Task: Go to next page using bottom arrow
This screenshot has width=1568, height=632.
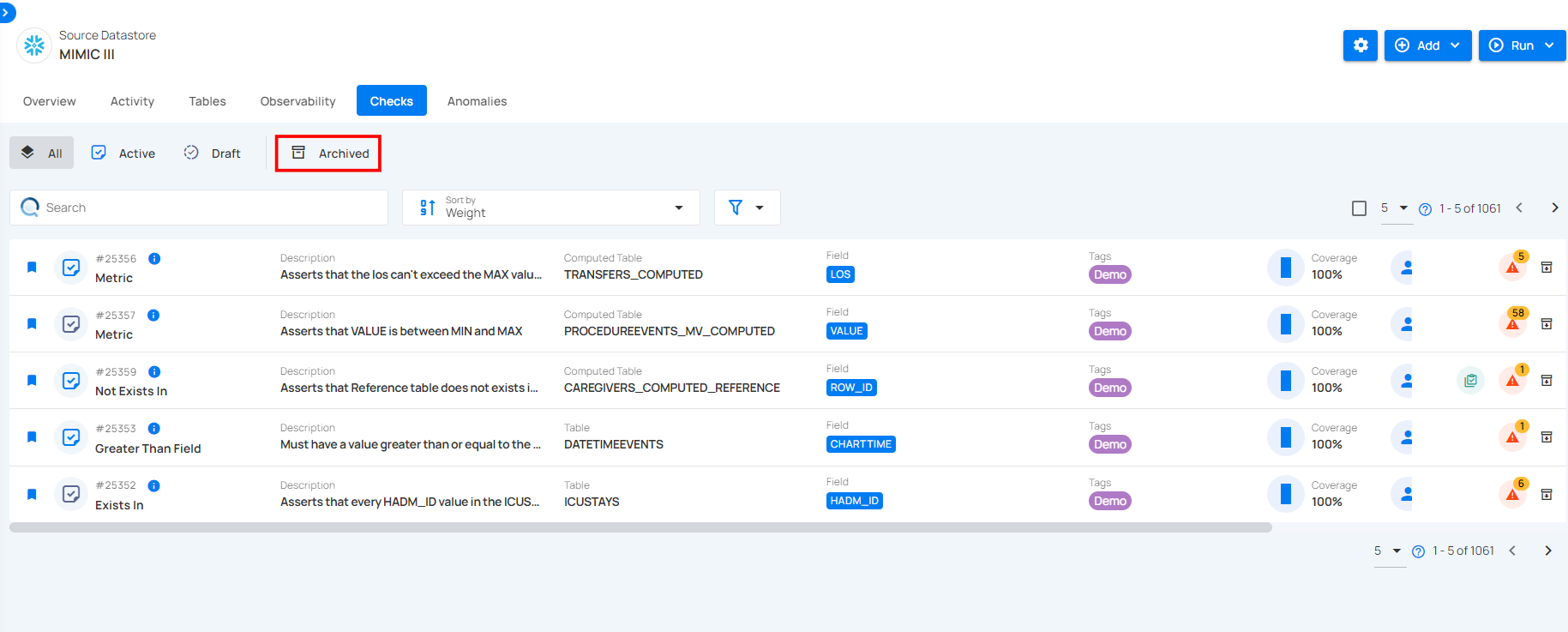Action: 1547,551
